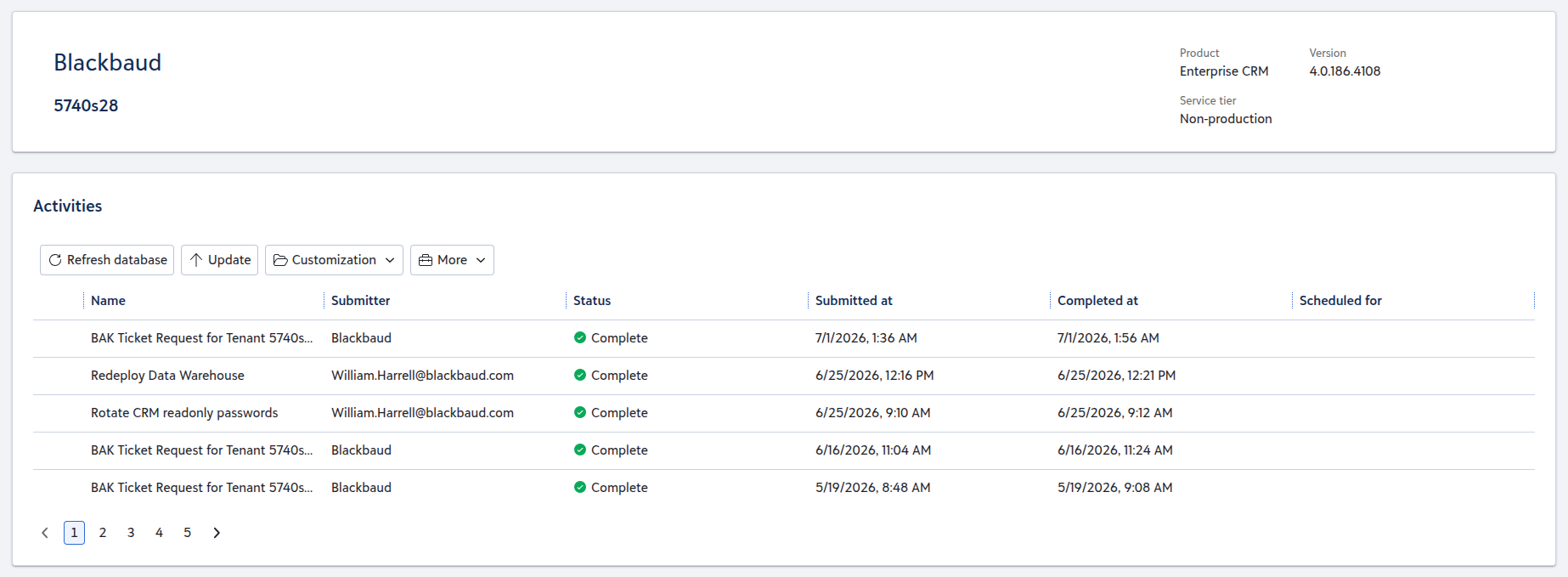The image size is (1568, 577).
Task: Sort by the Name column header
Action: (x=108, y=301)
